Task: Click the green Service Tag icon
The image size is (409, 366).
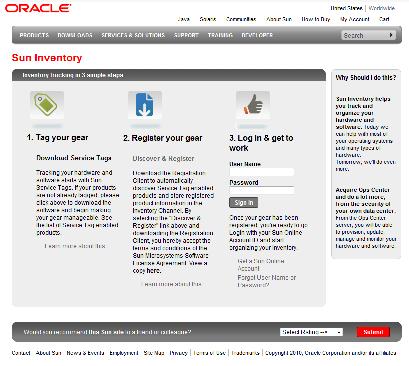Action: point(47,105)
